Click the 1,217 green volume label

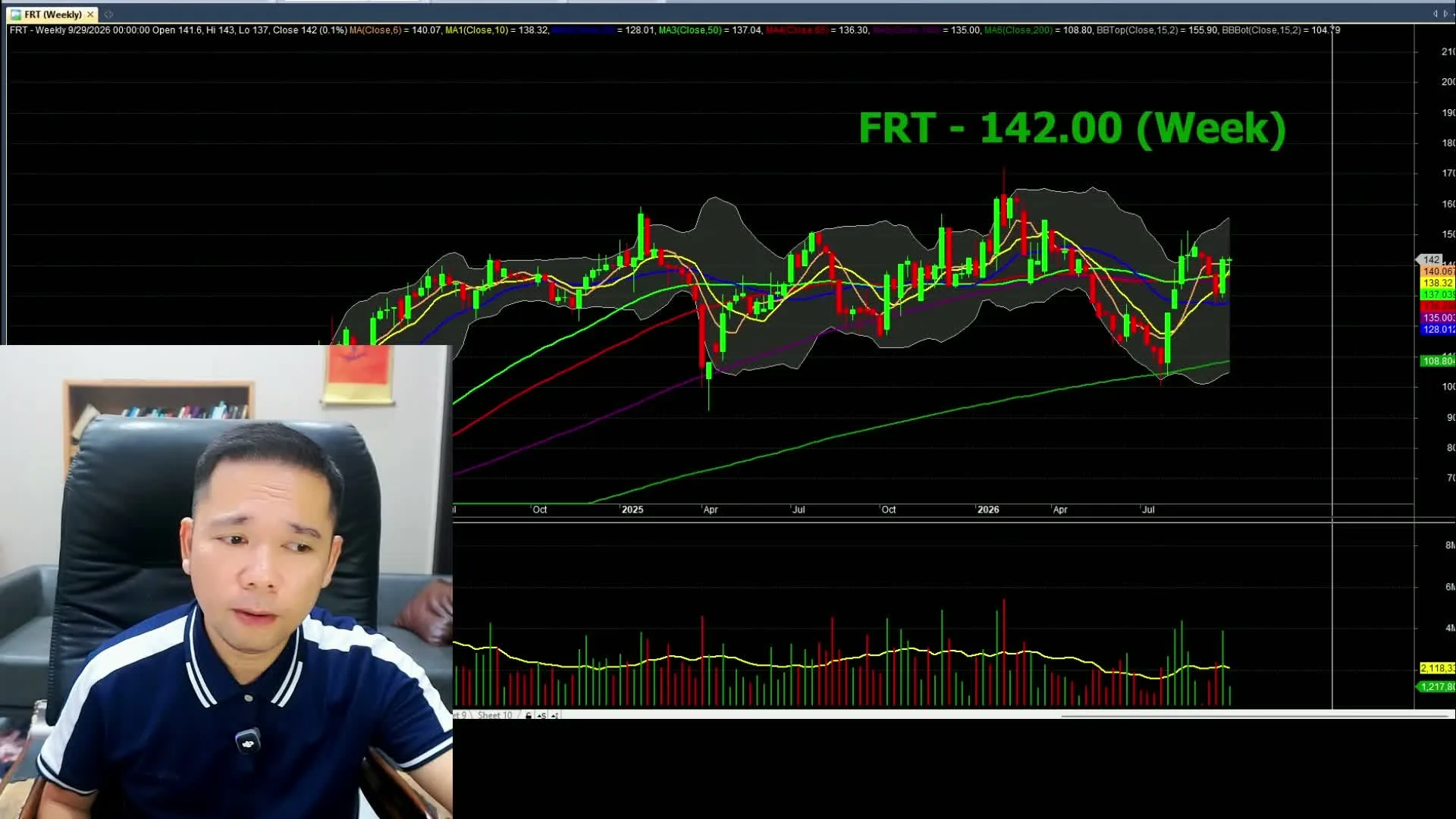(1437, 686)
